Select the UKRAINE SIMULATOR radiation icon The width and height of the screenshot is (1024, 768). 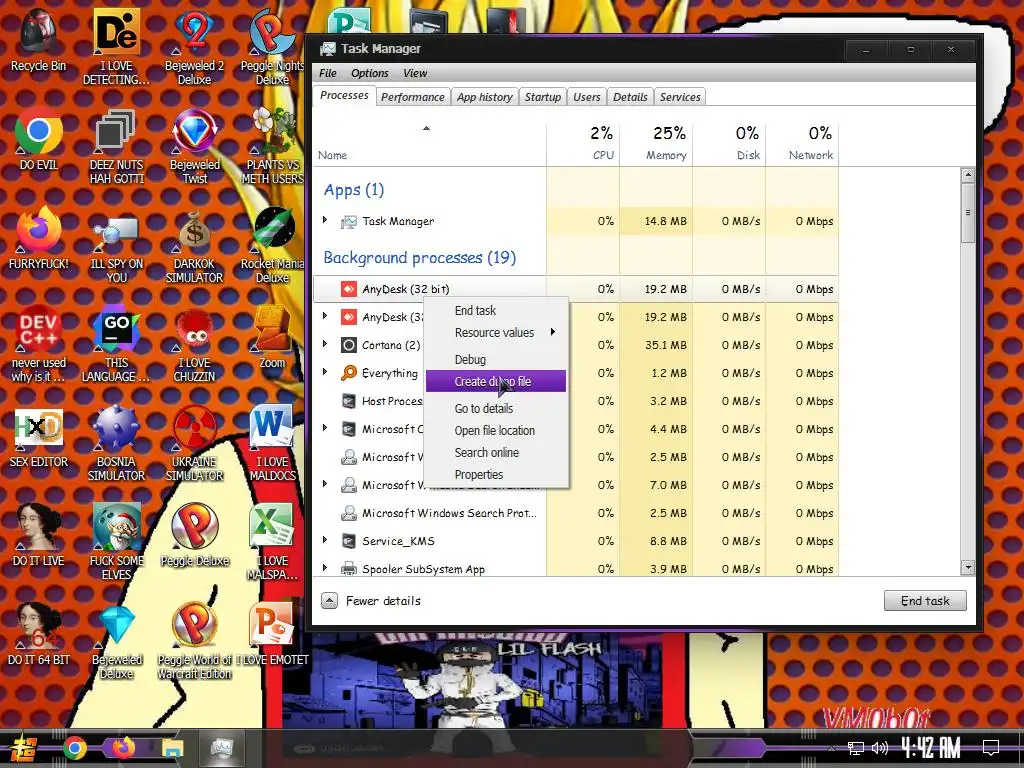tap(194, 443)
